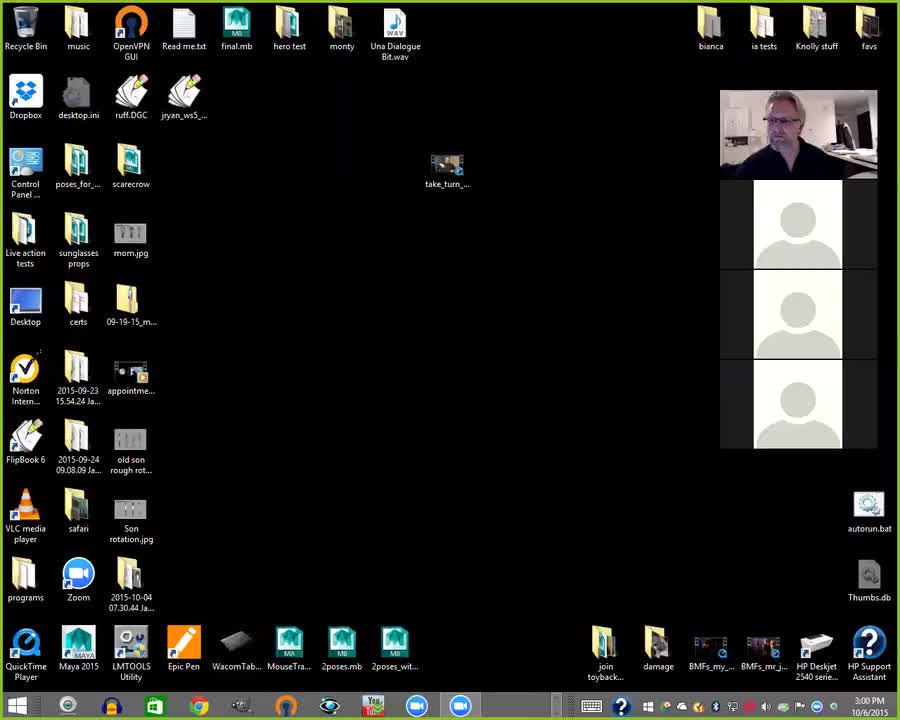This screenshot has height=720, width=900.
Task: Select the music folder icon
Action: [x=78, y=29]
